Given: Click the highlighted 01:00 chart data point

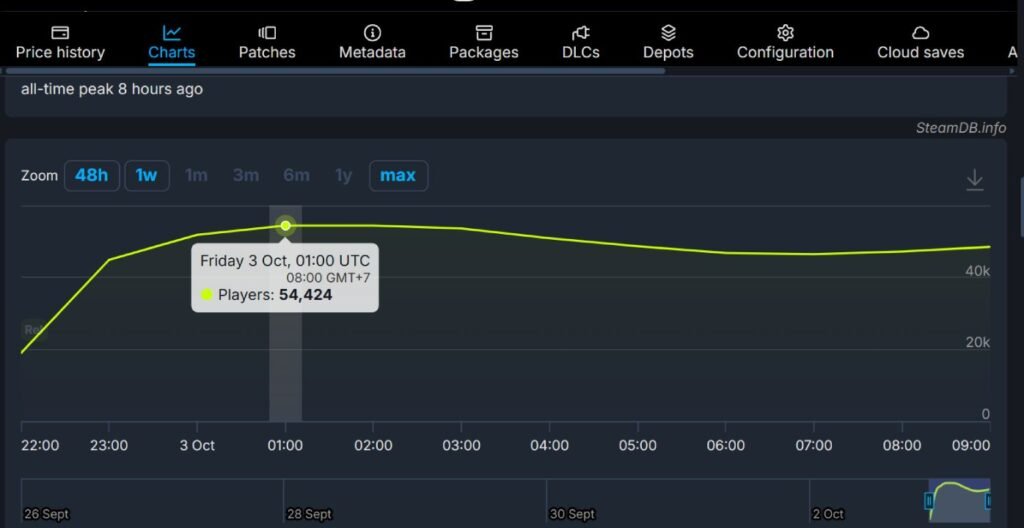Looking at the screenshot, I should [286, 226].
